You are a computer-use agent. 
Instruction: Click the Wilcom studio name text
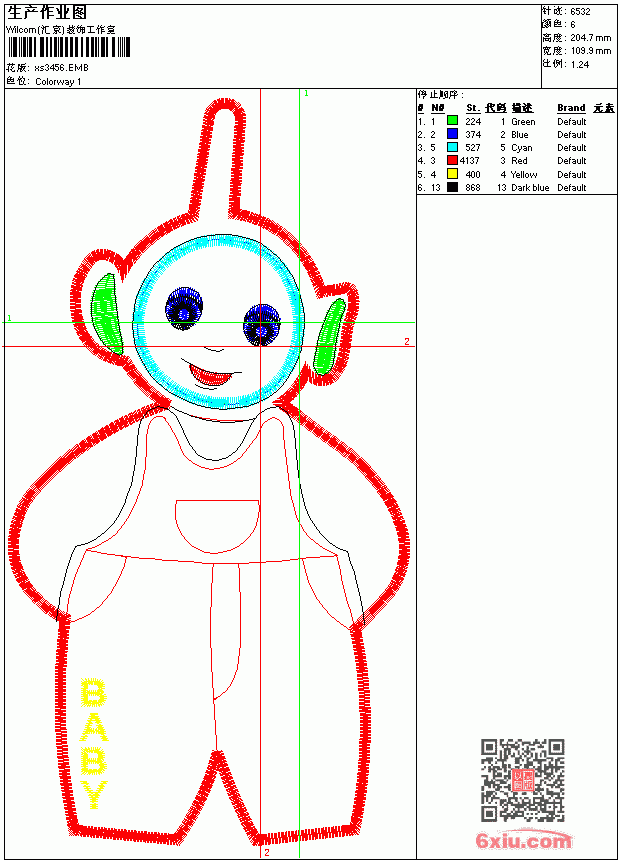pyautogui.click(x=61, y=30)
